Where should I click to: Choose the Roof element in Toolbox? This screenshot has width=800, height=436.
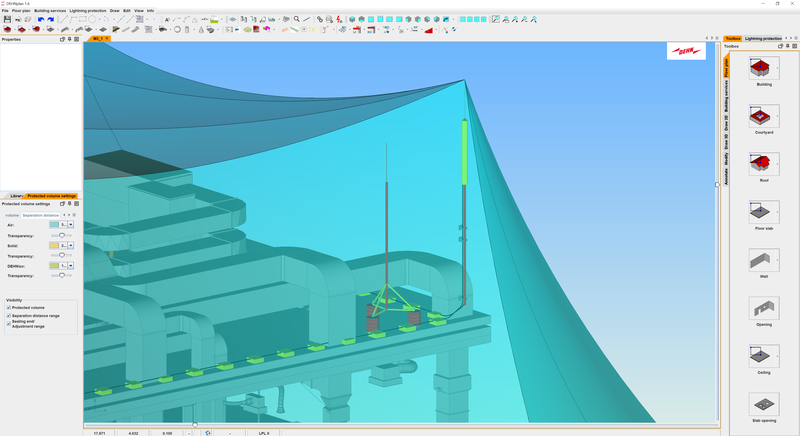tap(763, 164)
